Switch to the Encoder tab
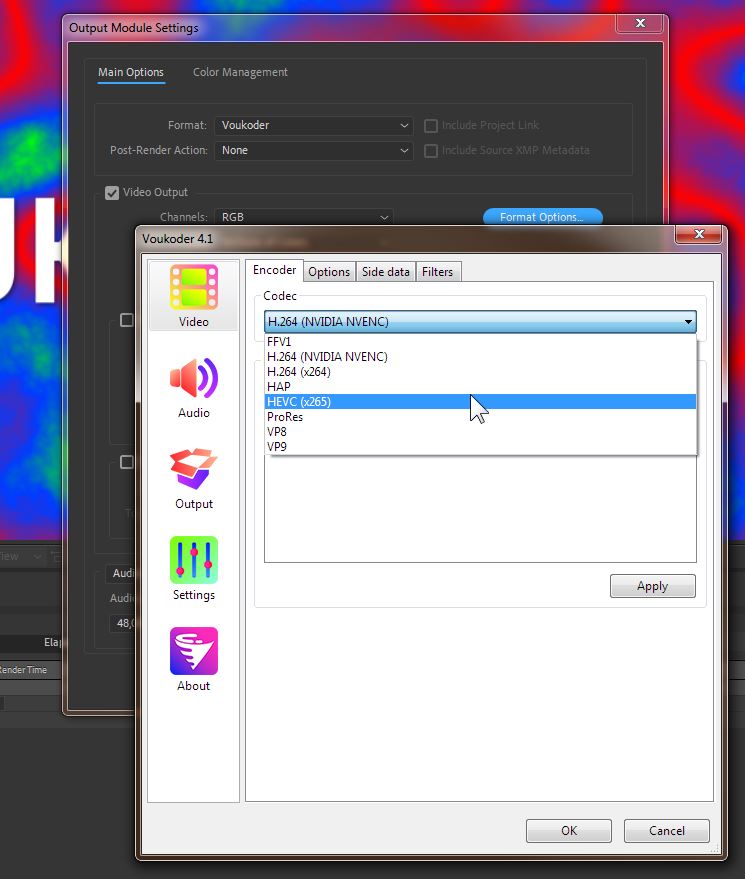The image size is (745, 879). click(274, 270)
